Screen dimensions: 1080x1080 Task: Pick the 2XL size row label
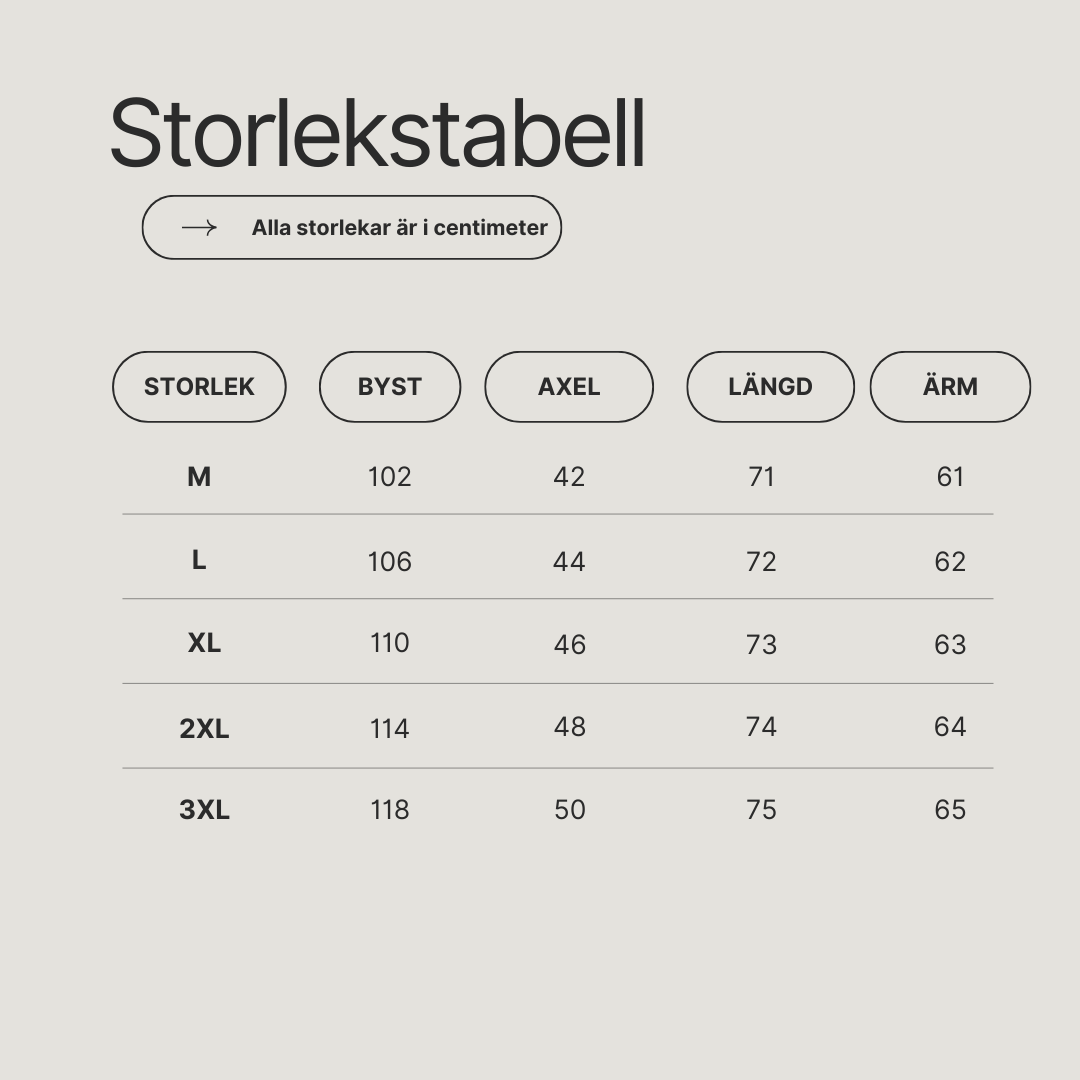pos(205,729)
